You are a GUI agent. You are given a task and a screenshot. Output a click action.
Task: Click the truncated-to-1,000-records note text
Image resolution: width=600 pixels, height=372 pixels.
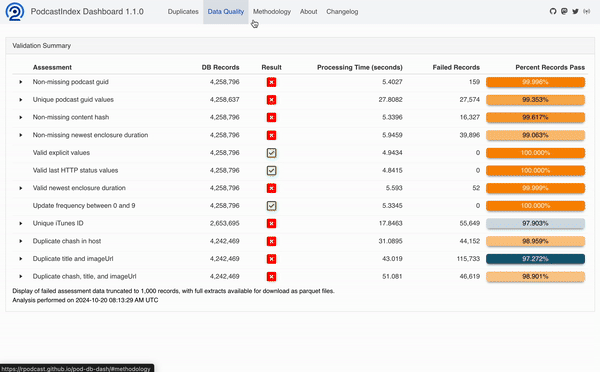(x=173, y=291)
